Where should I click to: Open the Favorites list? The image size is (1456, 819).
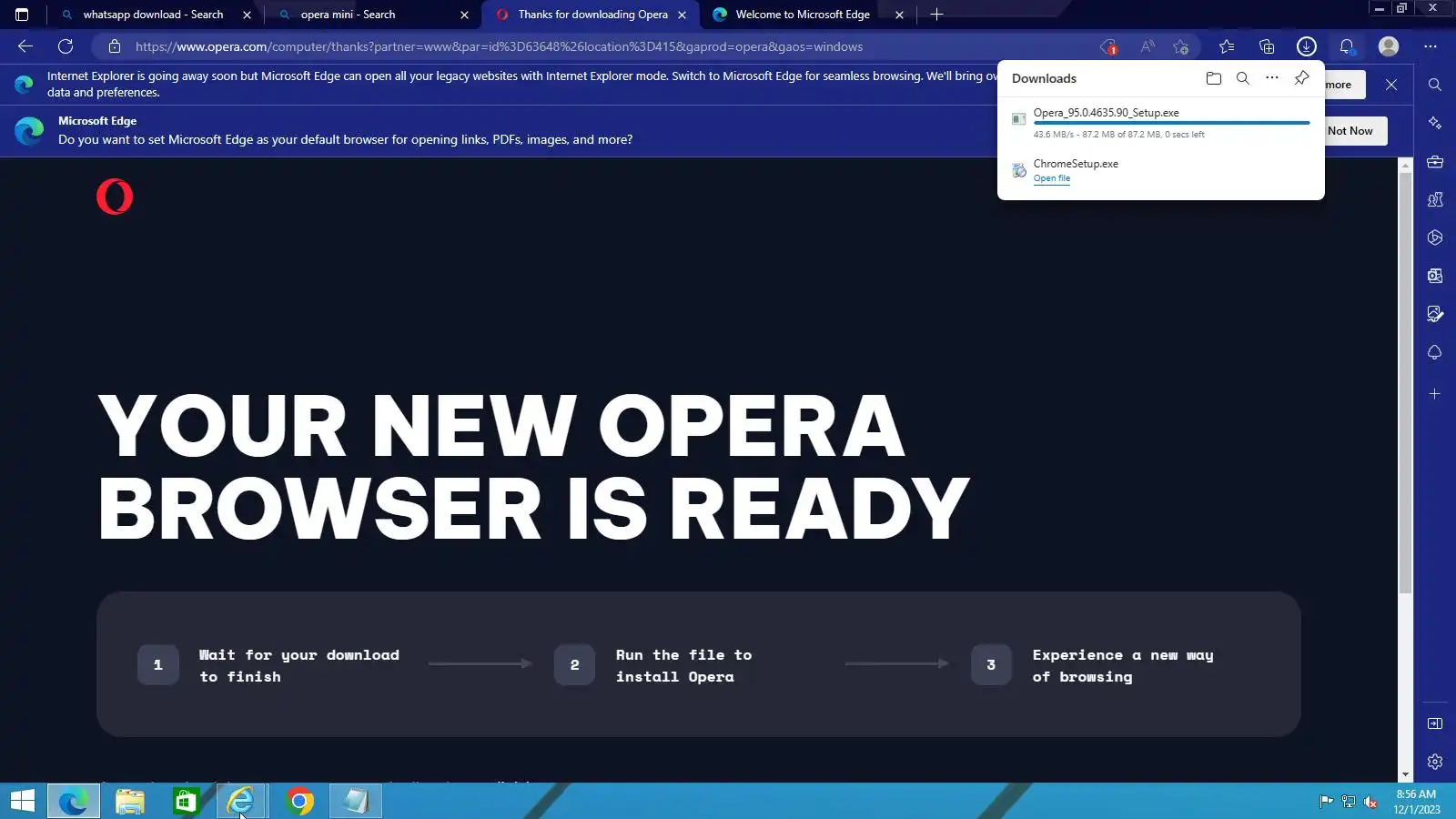(x=1227, y=46)
